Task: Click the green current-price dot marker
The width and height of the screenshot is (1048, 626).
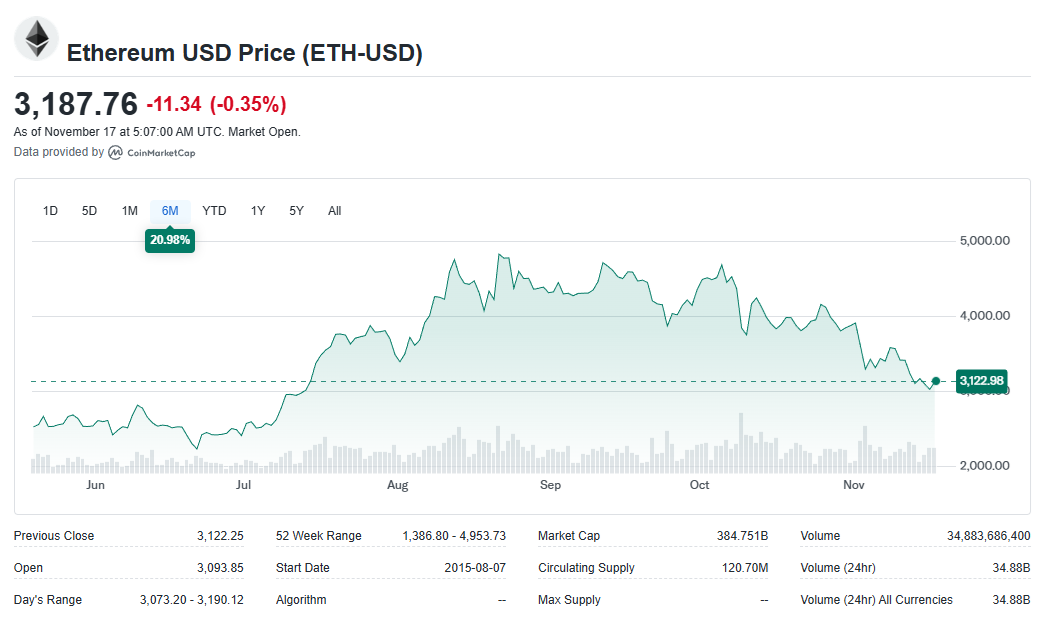Action: point(936,381)
